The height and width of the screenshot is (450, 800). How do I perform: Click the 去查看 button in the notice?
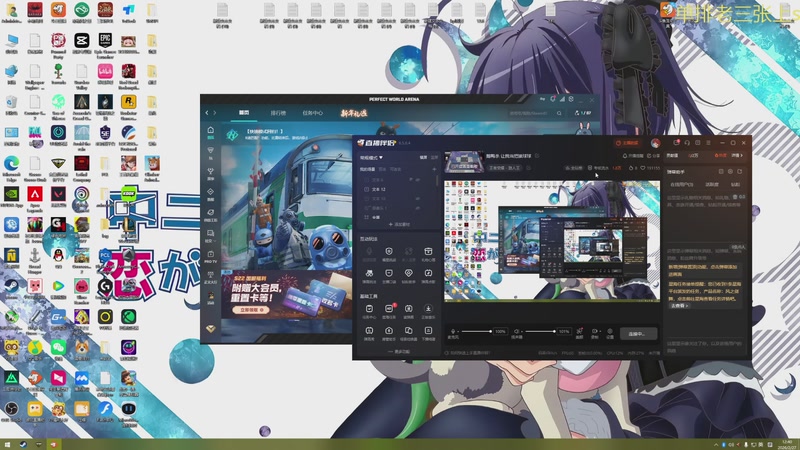tap(679, 306)
